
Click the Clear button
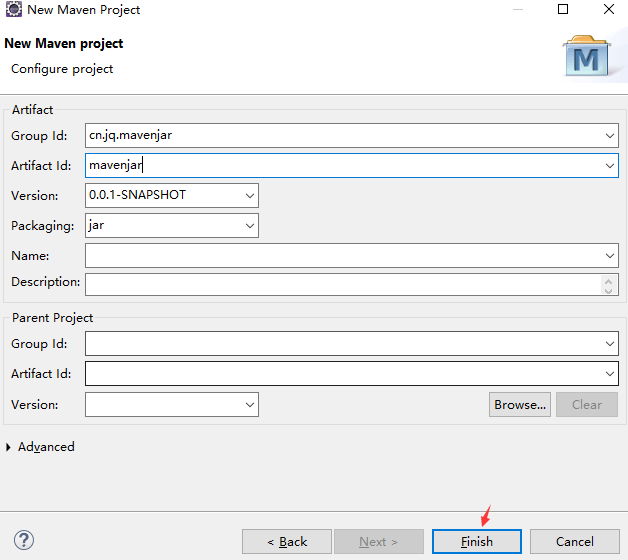click(587, 405)
